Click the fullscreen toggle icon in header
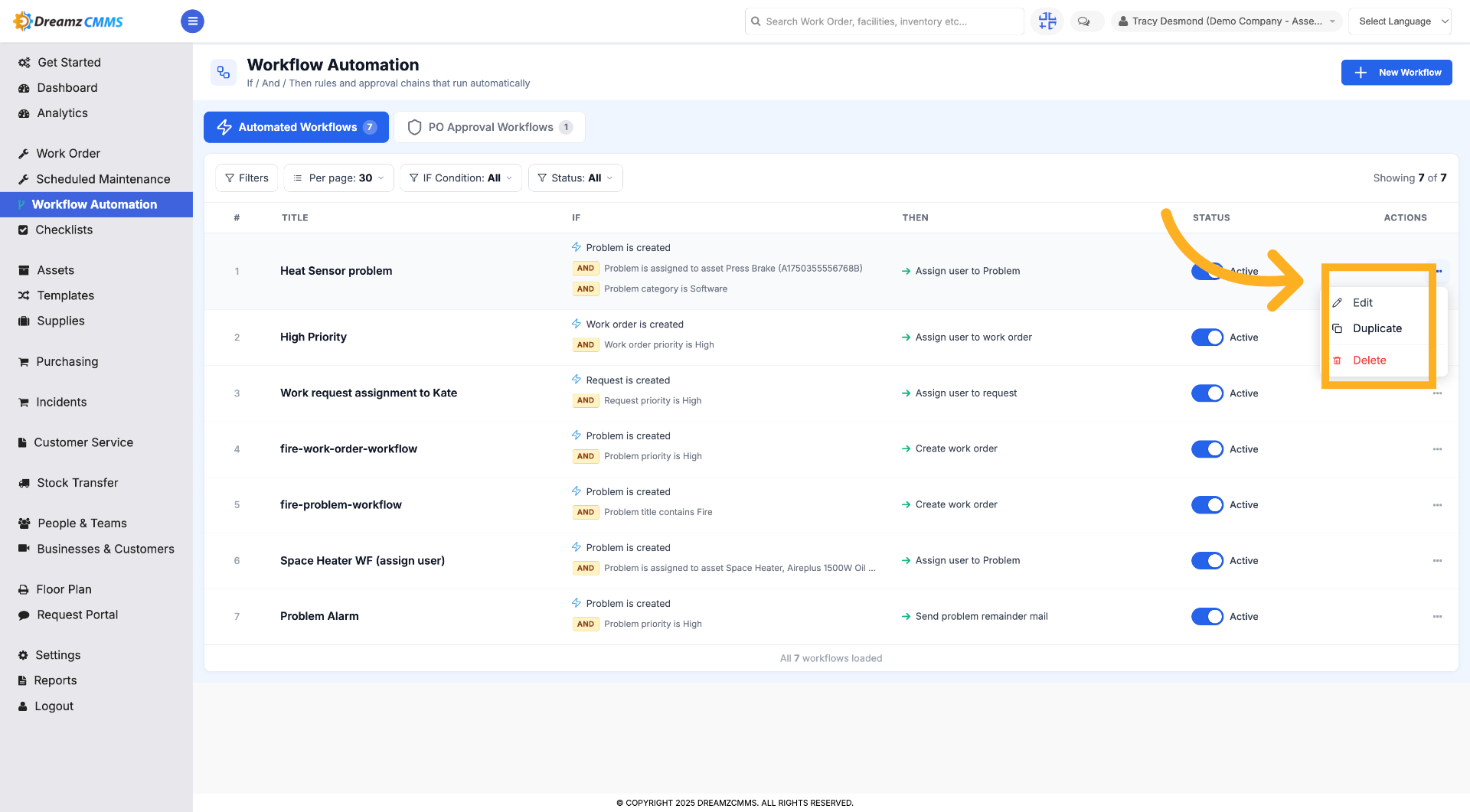Image resolution: width=1470 pixels, height=812 pixels. [x=1047, y=21]
